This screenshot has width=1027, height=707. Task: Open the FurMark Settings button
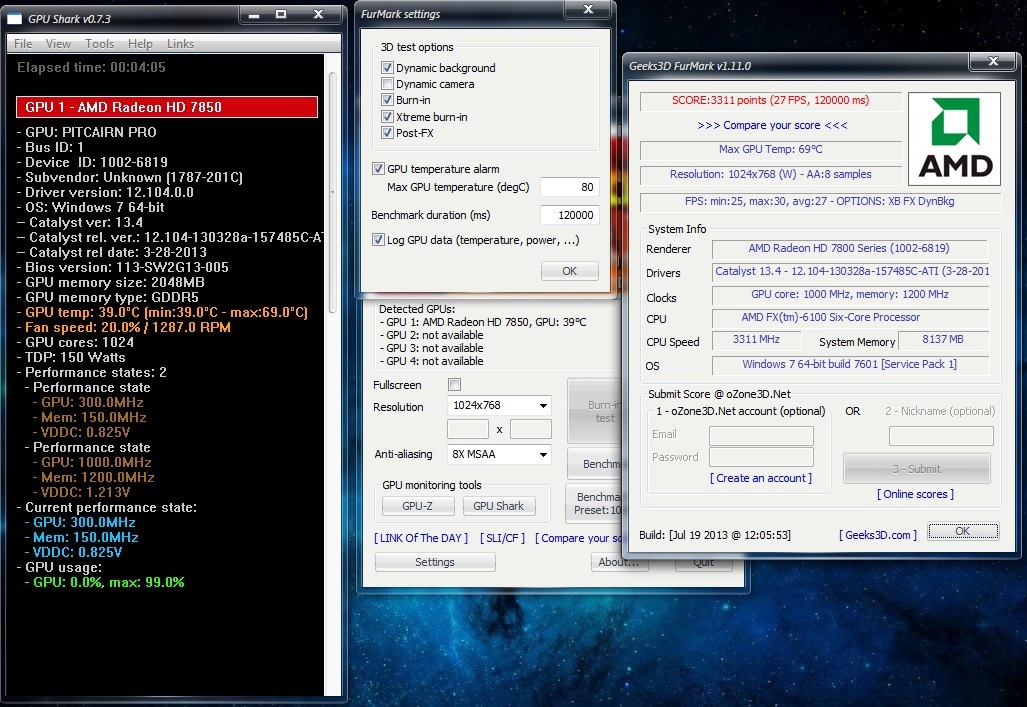click(x=435, y=562)
